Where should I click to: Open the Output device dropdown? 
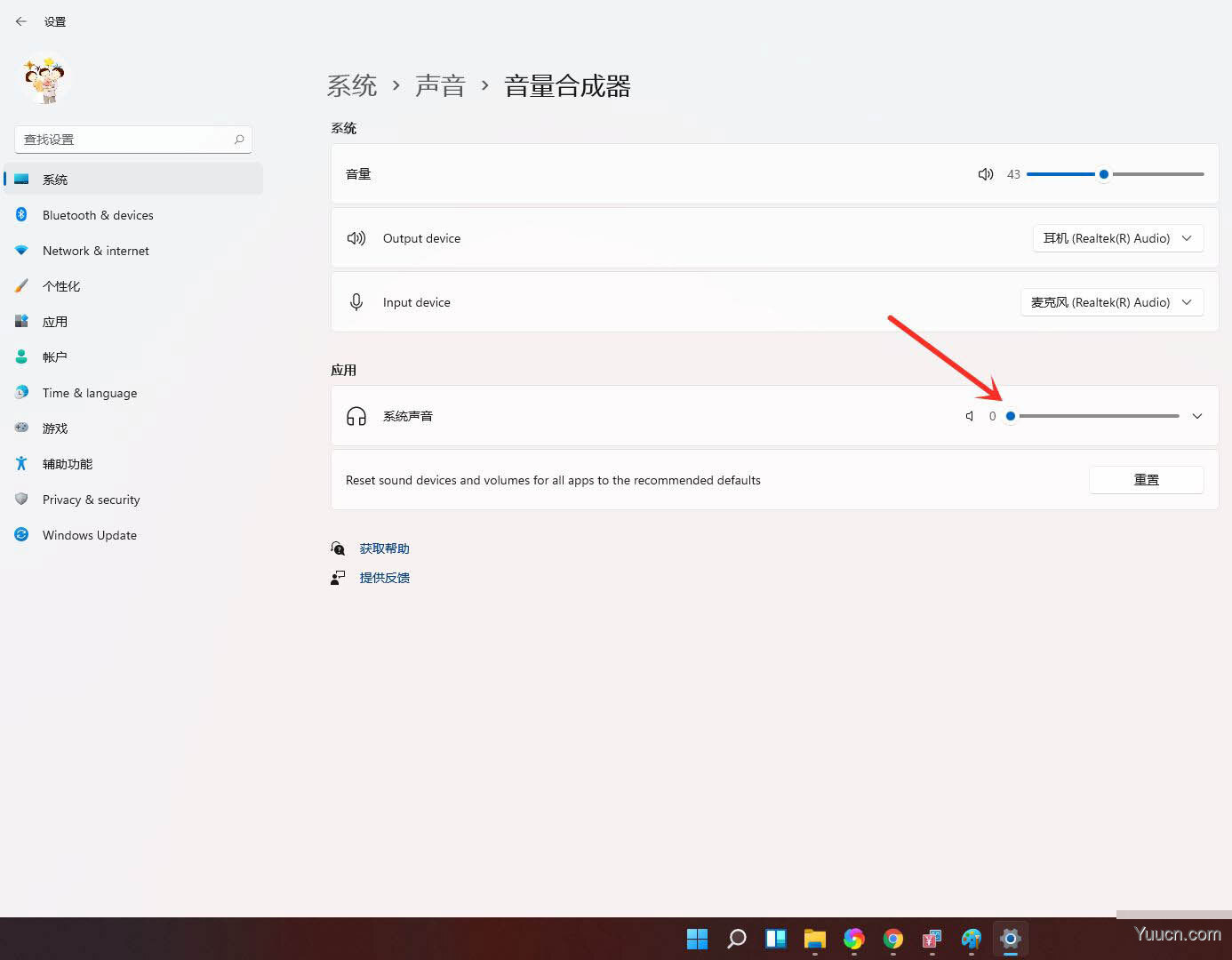(1118, 238)
